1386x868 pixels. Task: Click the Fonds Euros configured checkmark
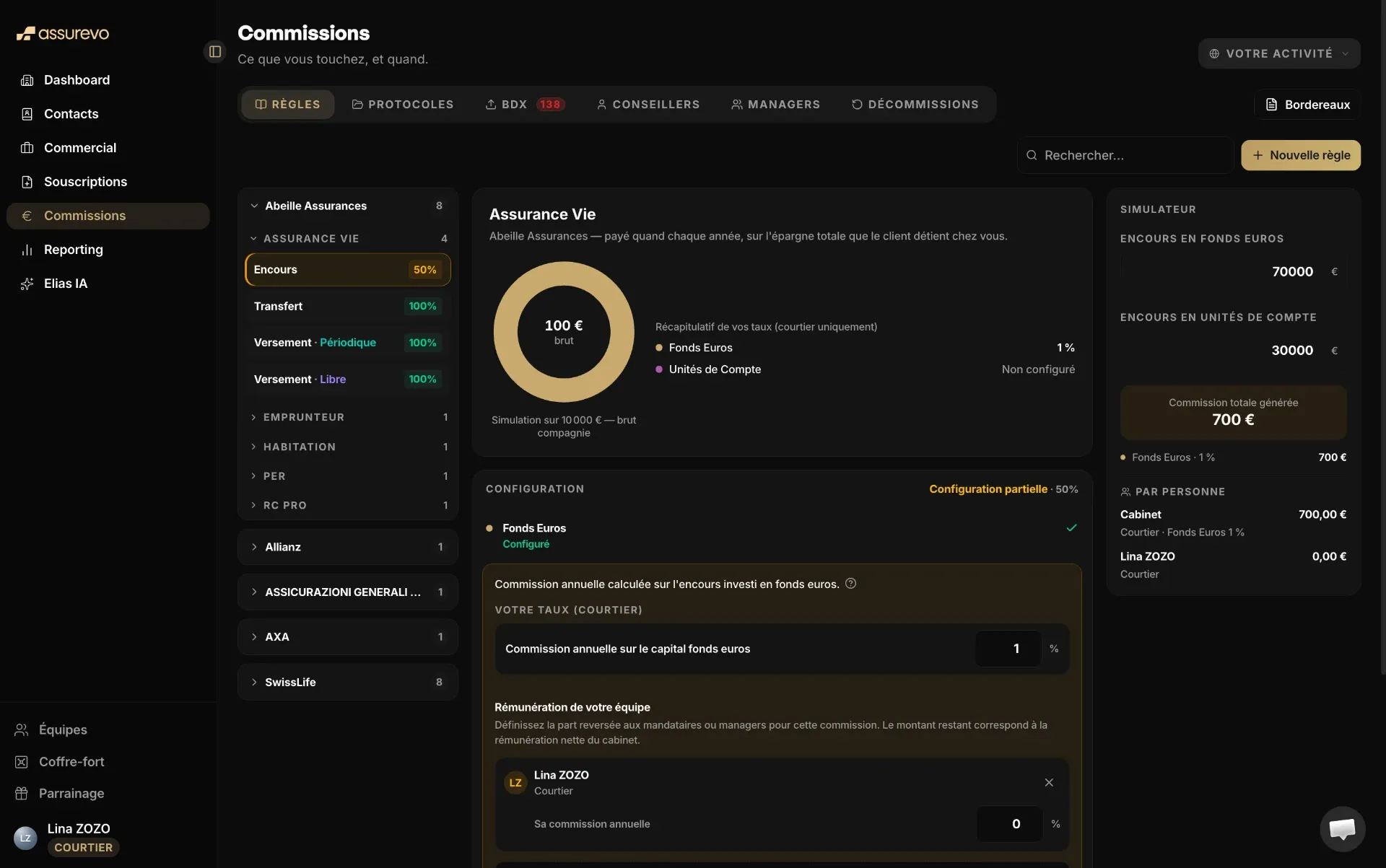[x=1072, y=528]
